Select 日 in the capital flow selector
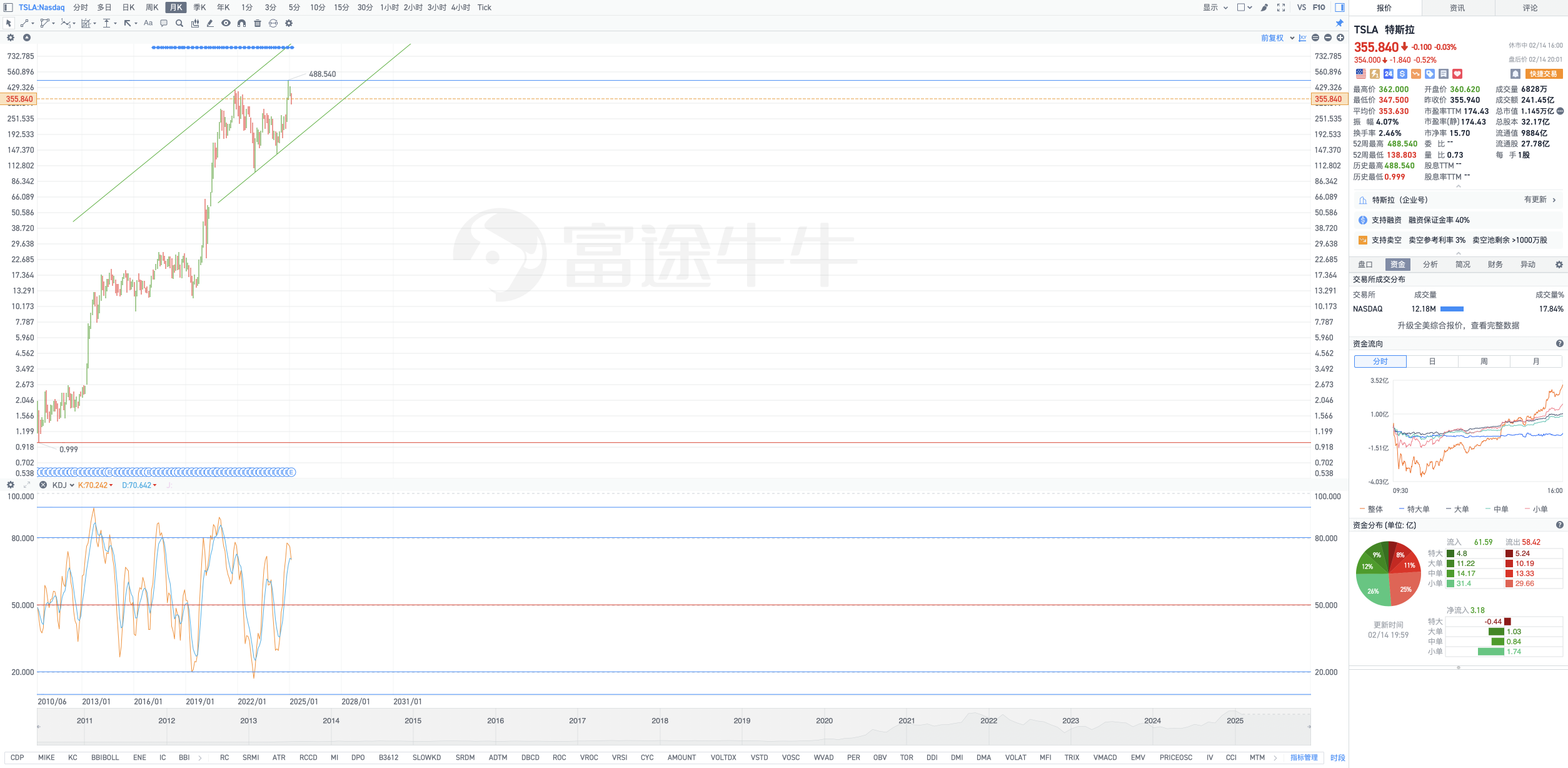This screenshot has height=768, width=1568. click(1432, 361)
